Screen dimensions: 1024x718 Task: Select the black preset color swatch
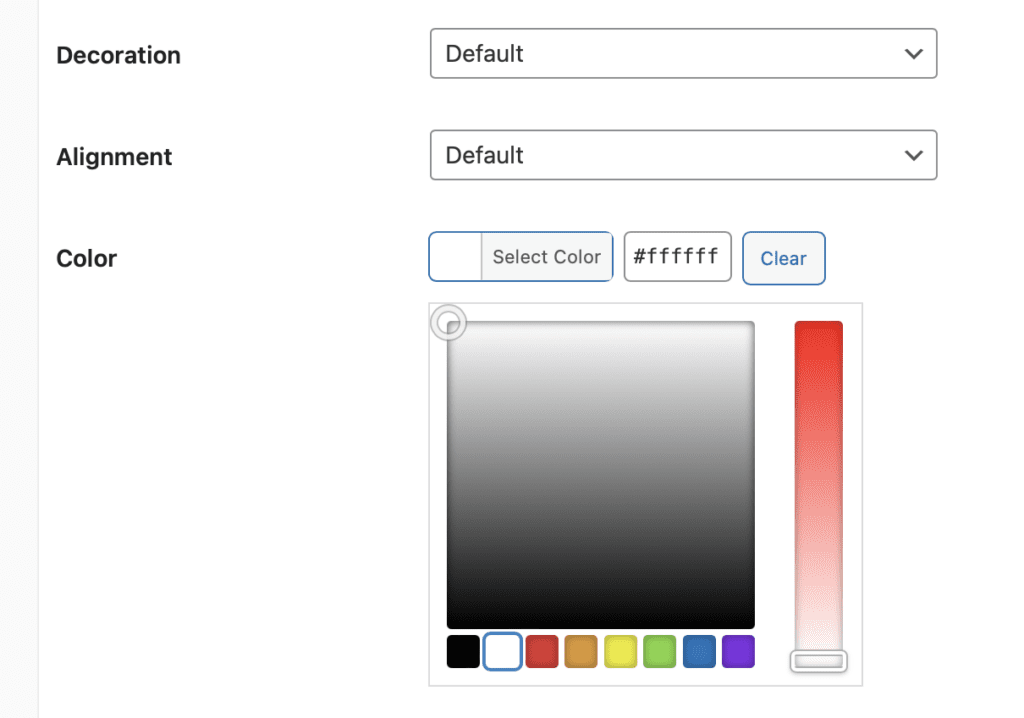click(462, 651)
